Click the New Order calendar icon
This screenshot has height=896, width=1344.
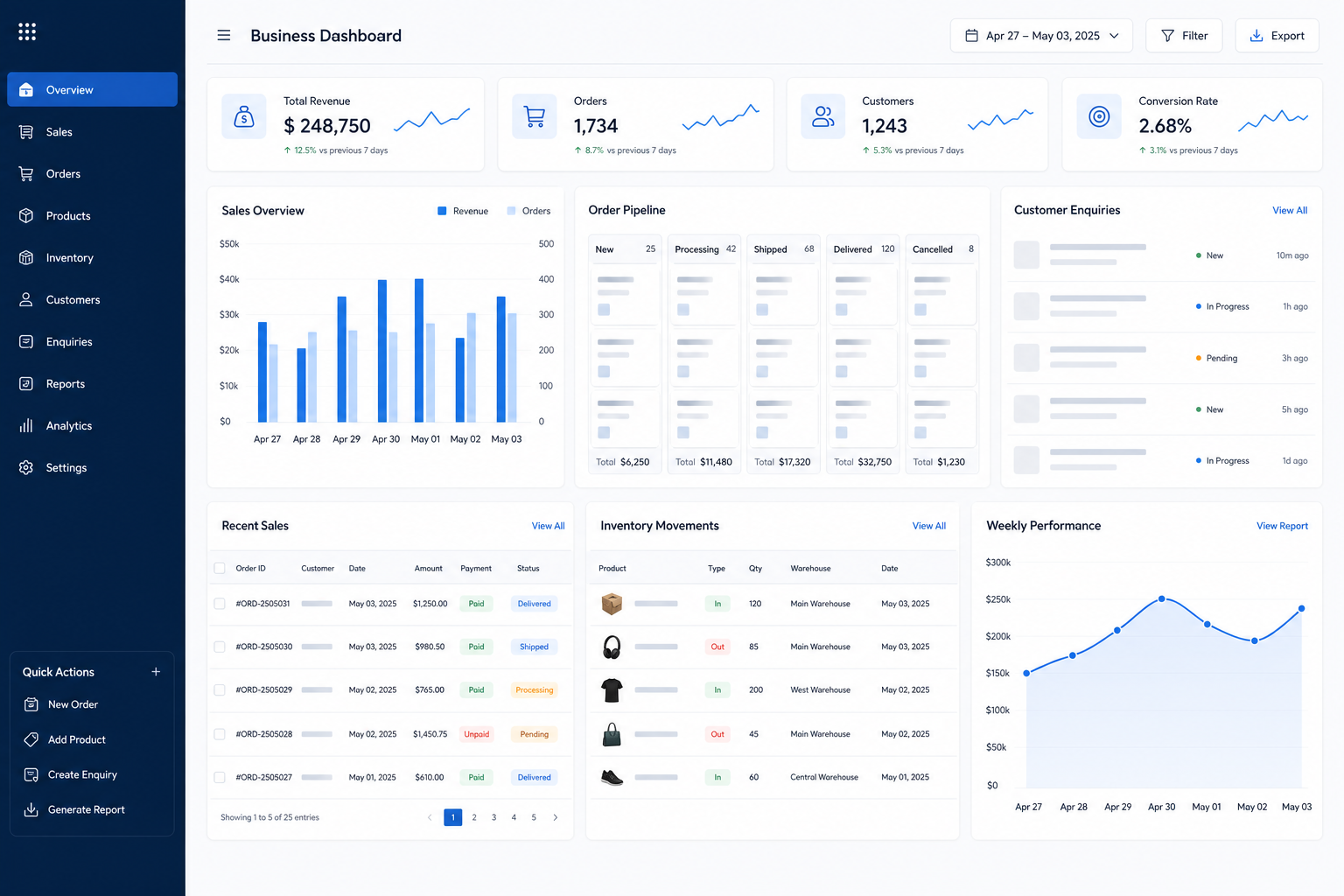tap(31, 704)
